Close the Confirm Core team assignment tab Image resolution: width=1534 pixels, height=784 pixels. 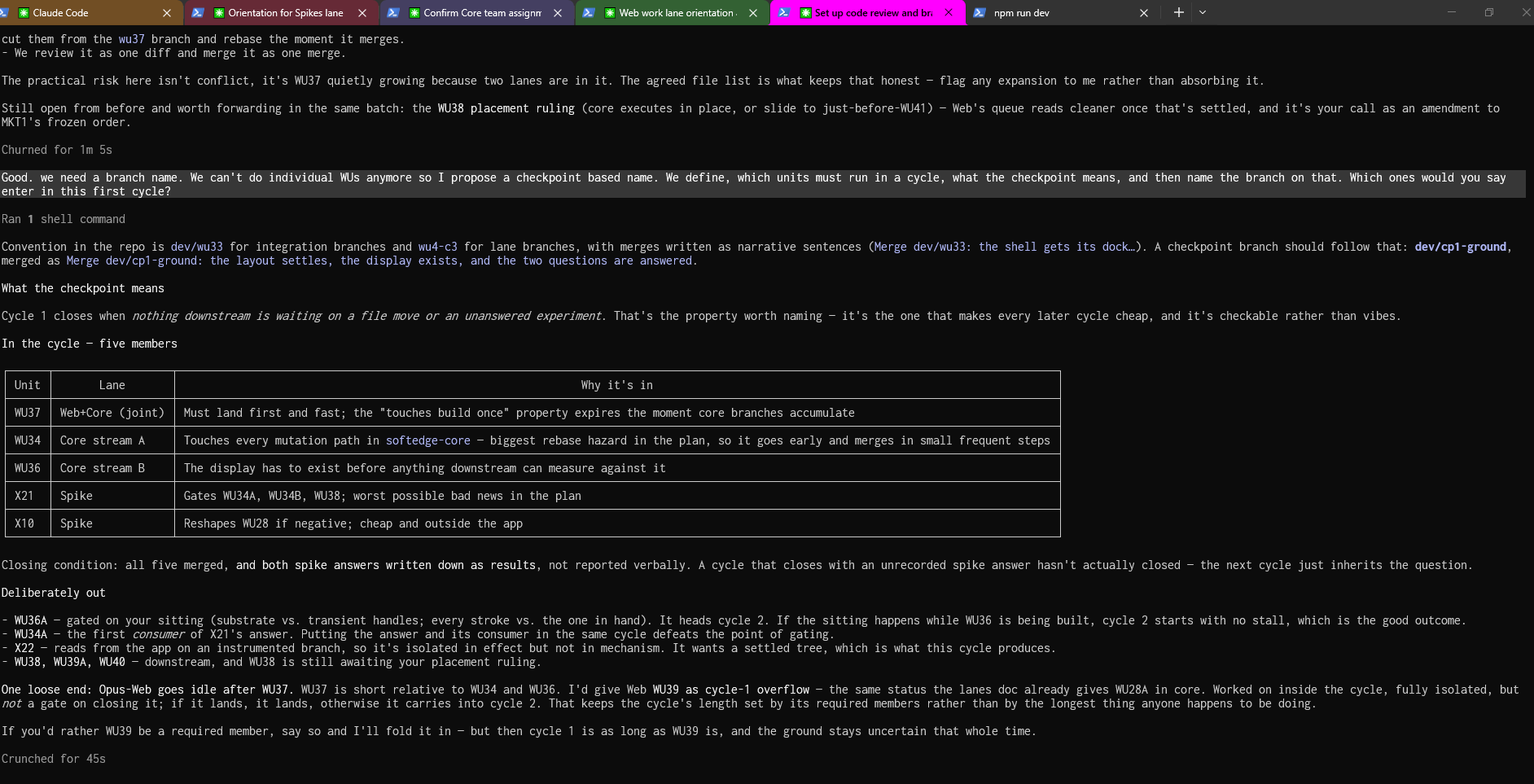click(x=558, y=13)
